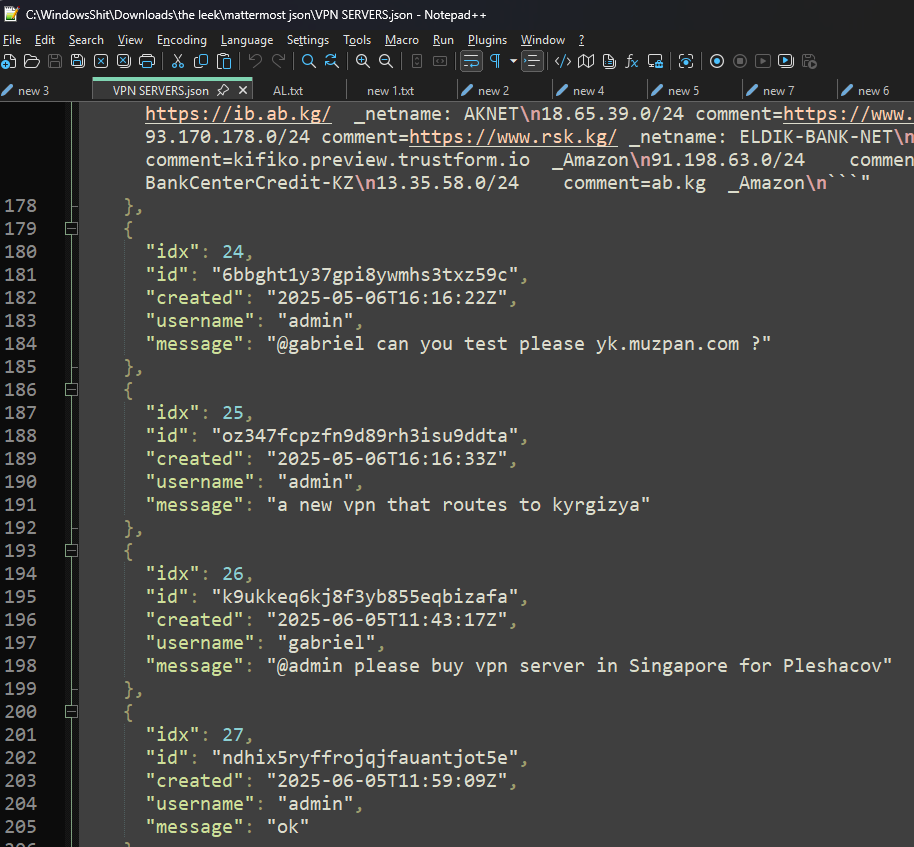Create a new document via toolbar
914x847 pixels.
click(x=9, y=61)
